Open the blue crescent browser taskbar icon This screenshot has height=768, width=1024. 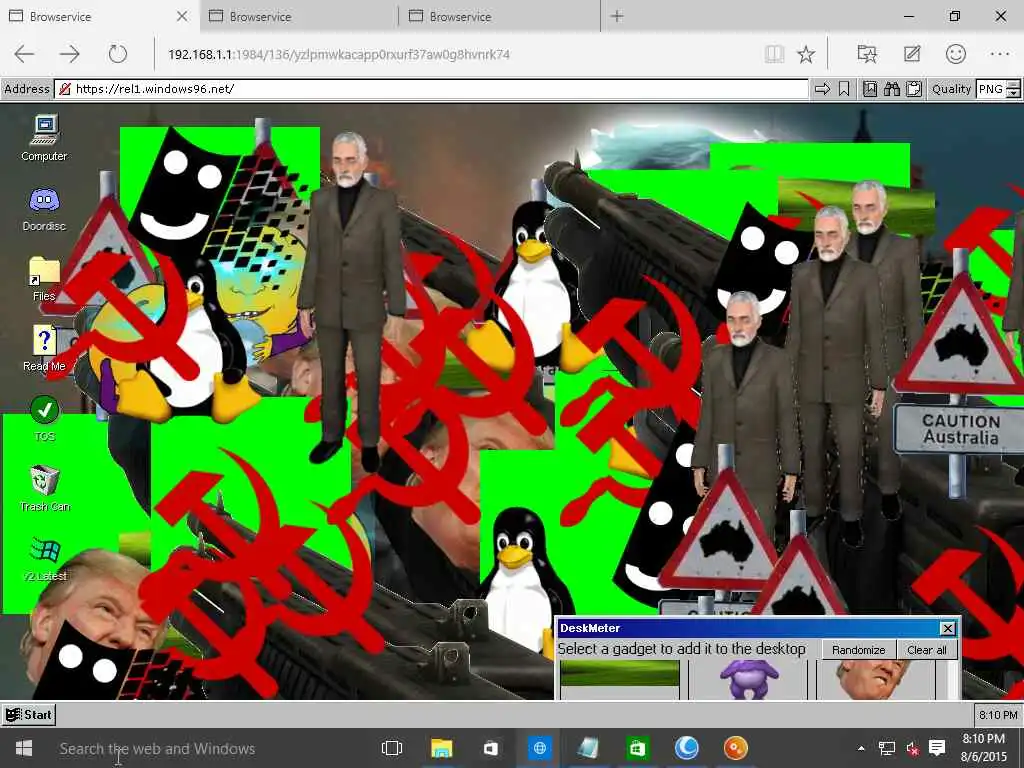(x=686, y=748)
